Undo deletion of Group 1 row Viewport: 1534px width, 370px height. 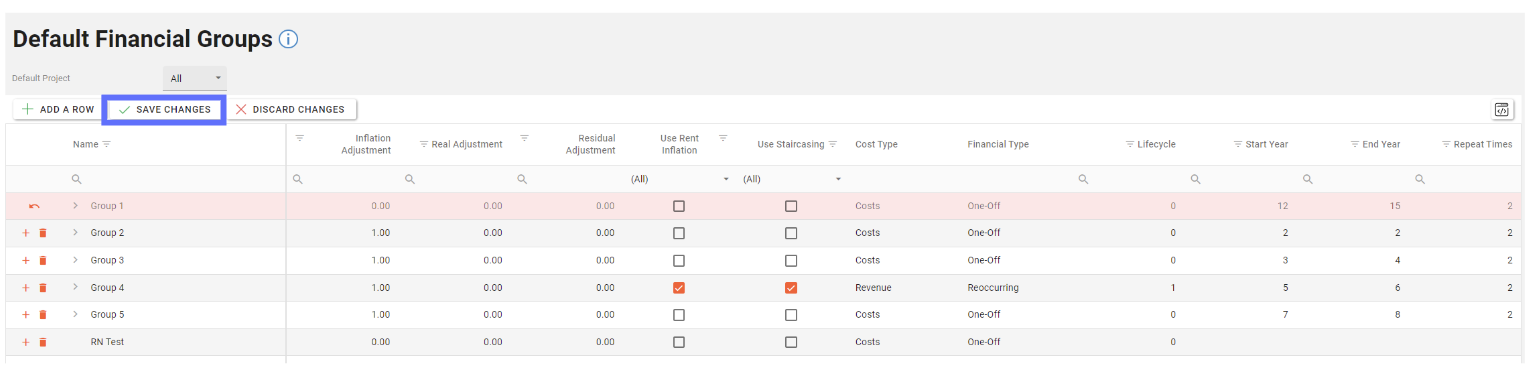tap(35, 206)
